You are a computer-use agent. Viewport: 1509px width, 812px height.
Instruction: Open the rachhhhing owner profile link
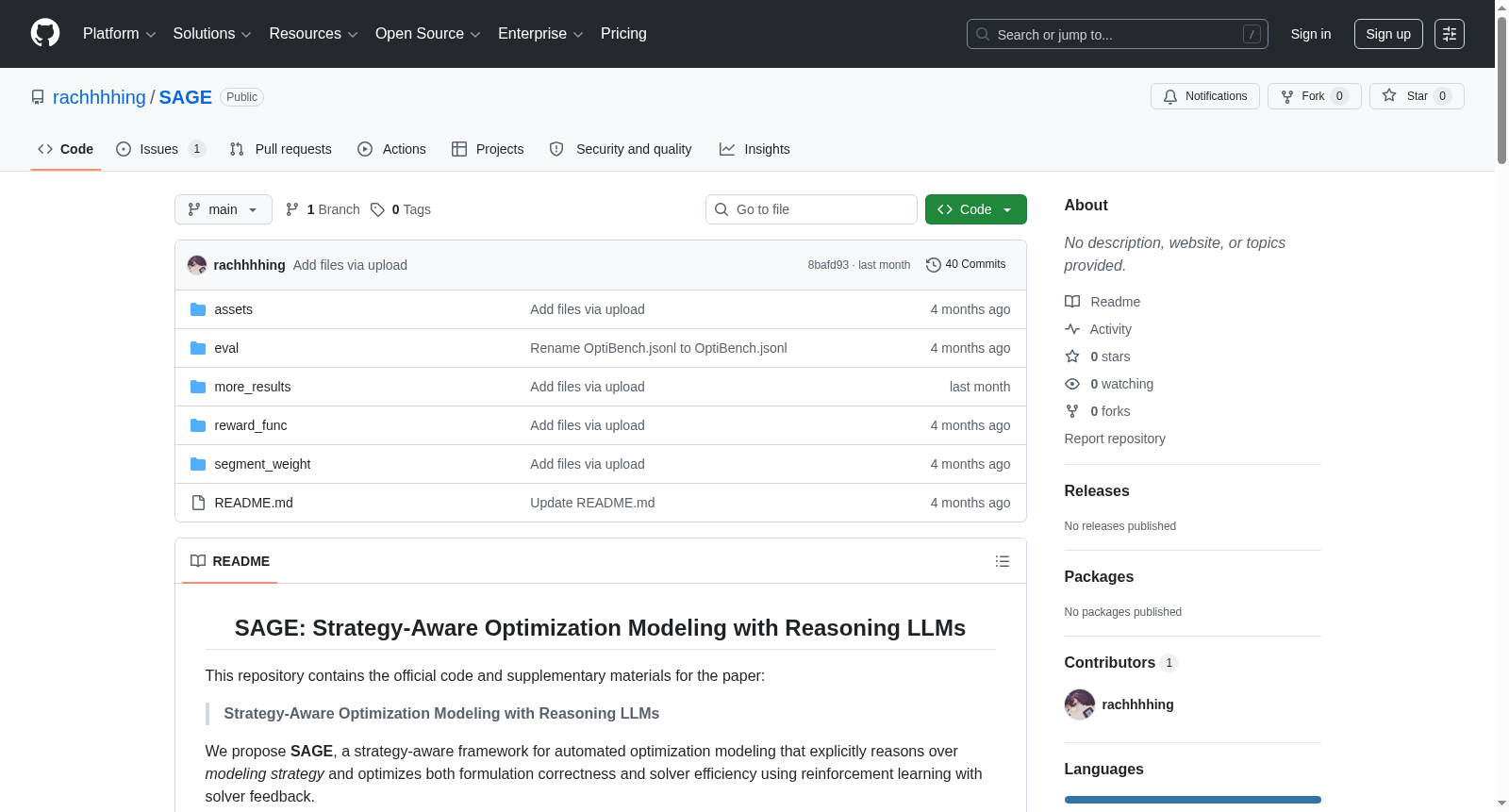point(99,97)
